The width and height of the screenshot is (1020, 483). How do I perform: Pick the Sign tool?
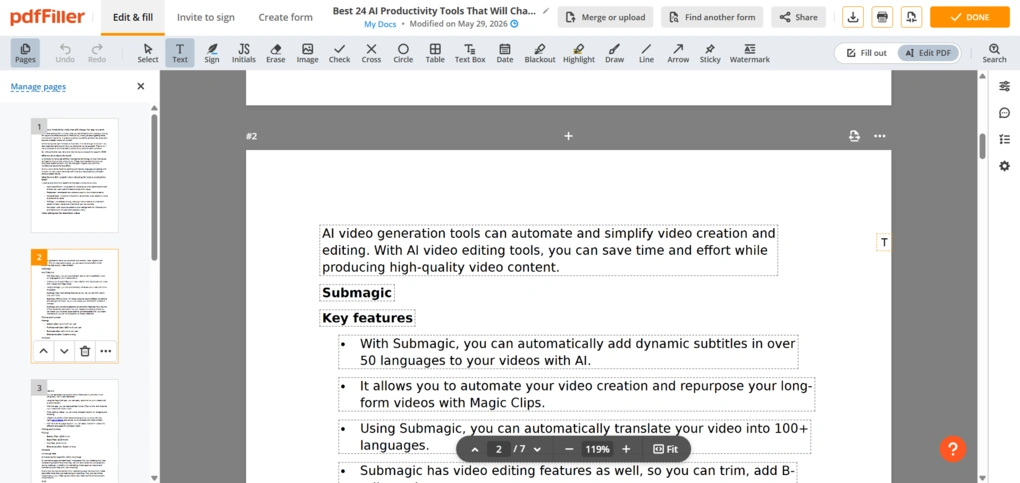(211, 53)
